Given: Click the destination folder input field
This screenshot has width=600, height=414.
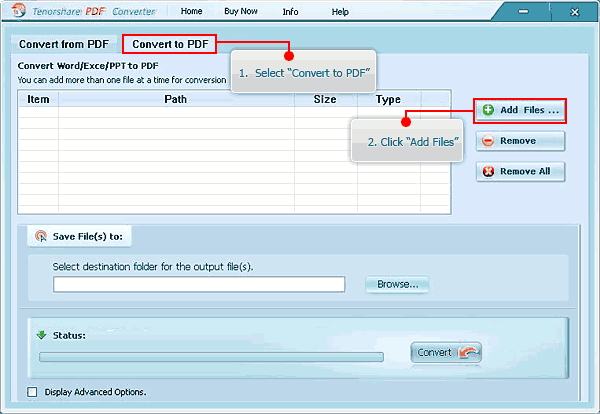Looking at the screenshot, I should (x=199, y=284).
